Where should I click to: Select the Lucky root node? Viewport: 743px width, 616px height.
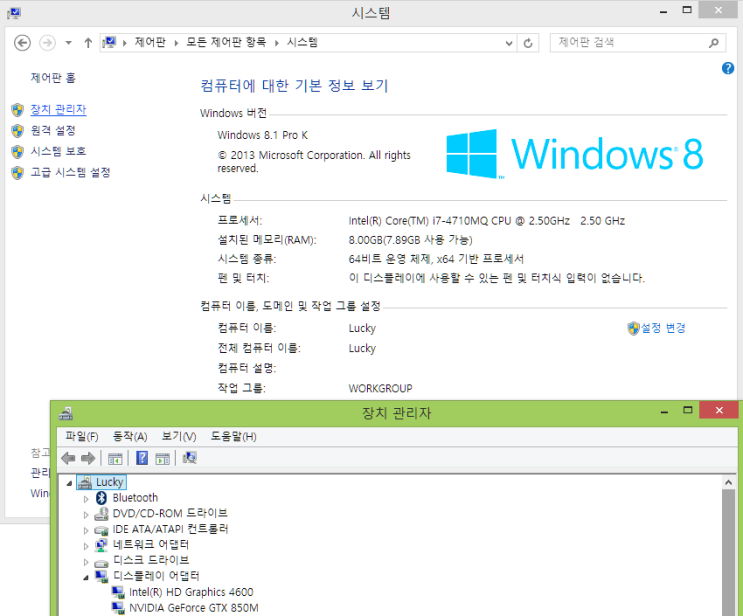click(101, 482)
